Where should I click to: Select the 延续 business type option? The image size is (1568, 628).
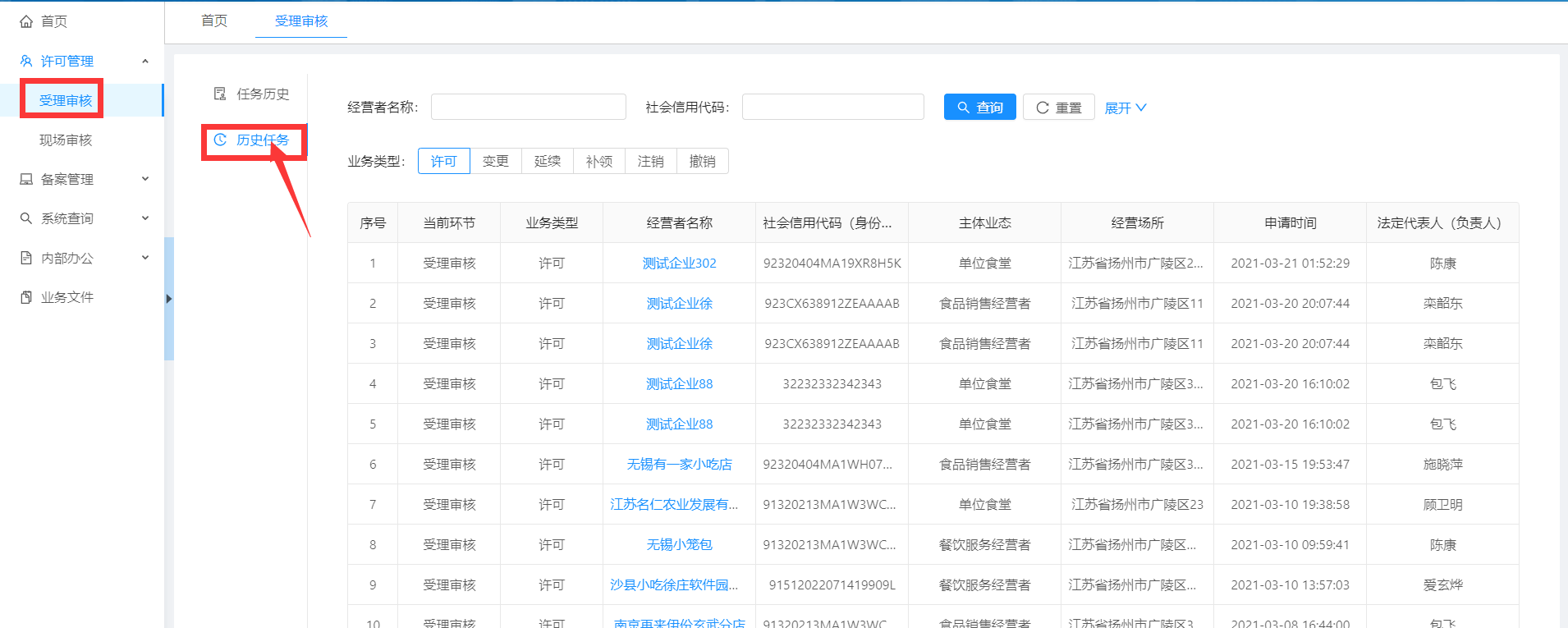pos(548,161)
